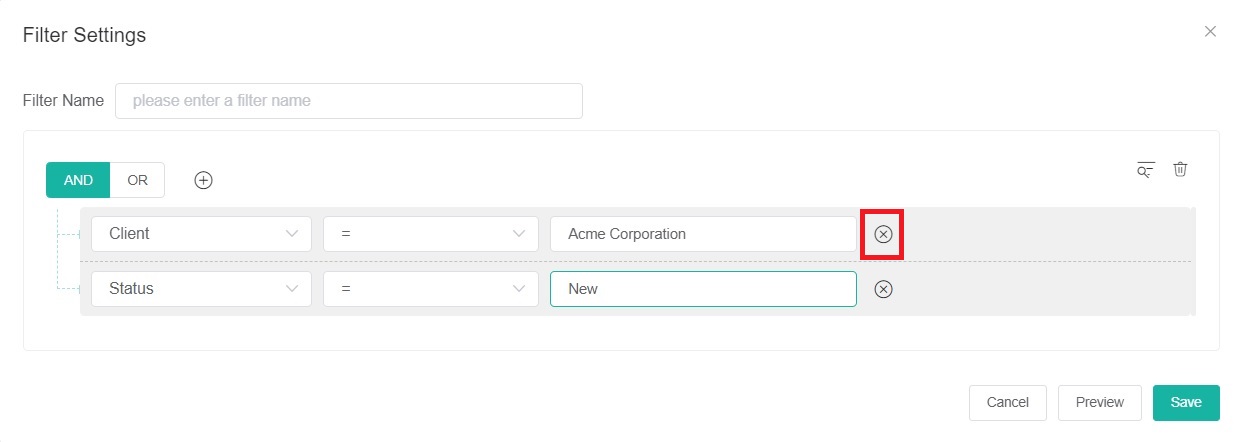Switch condition logic to OR
Image resolution: width=1241 pixels, height=442 pixels.
point(138,180)
